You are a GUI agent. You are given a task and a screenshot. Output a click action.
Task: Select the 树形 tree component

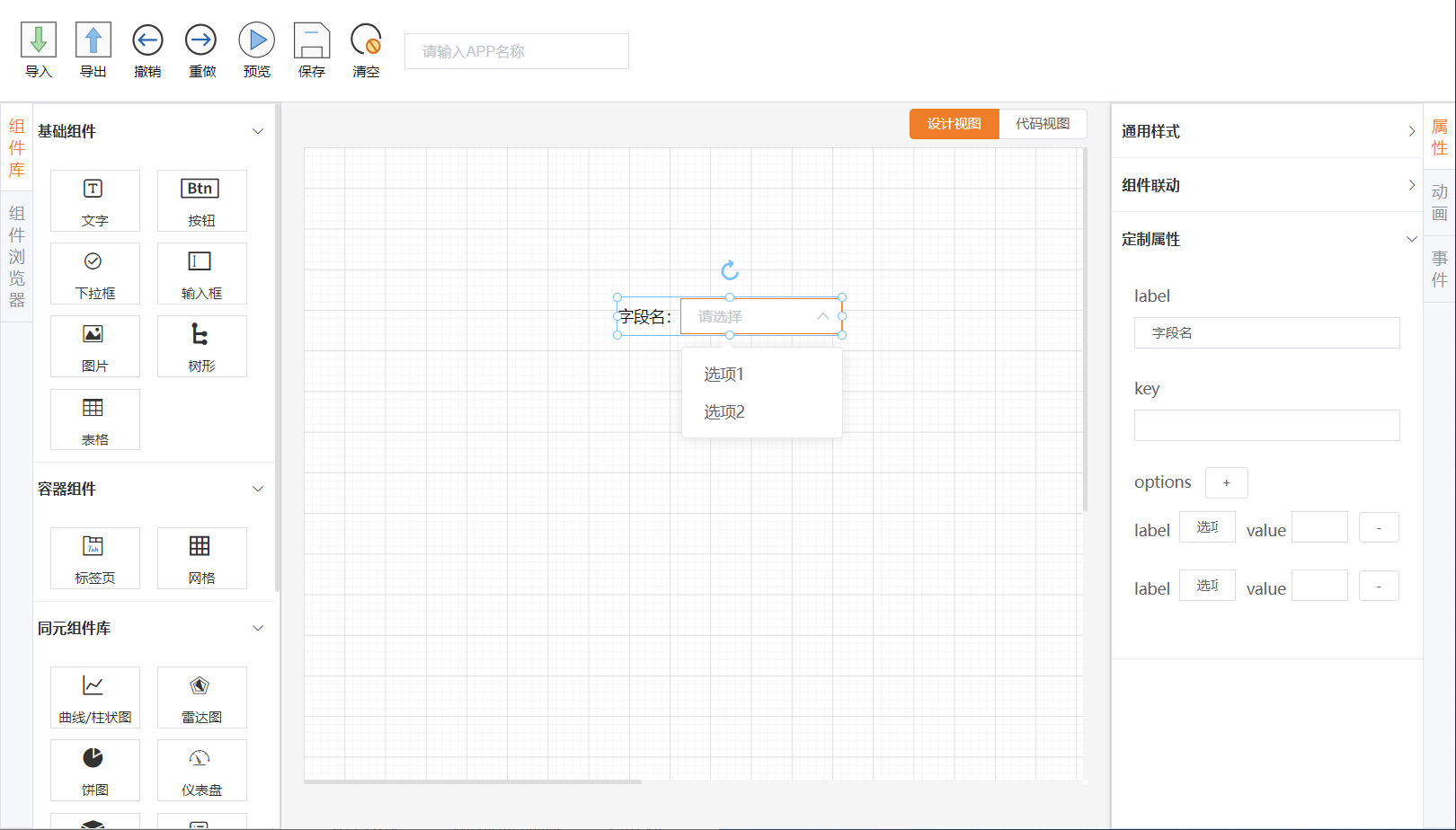201,347
